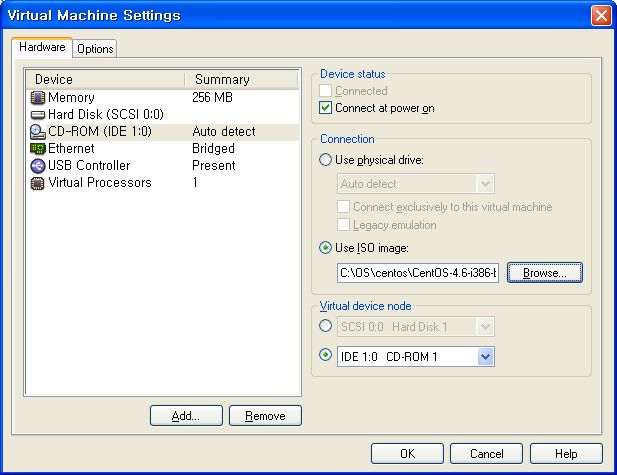
Task: Select Use physical drive radio button
Action: [325, 160]
